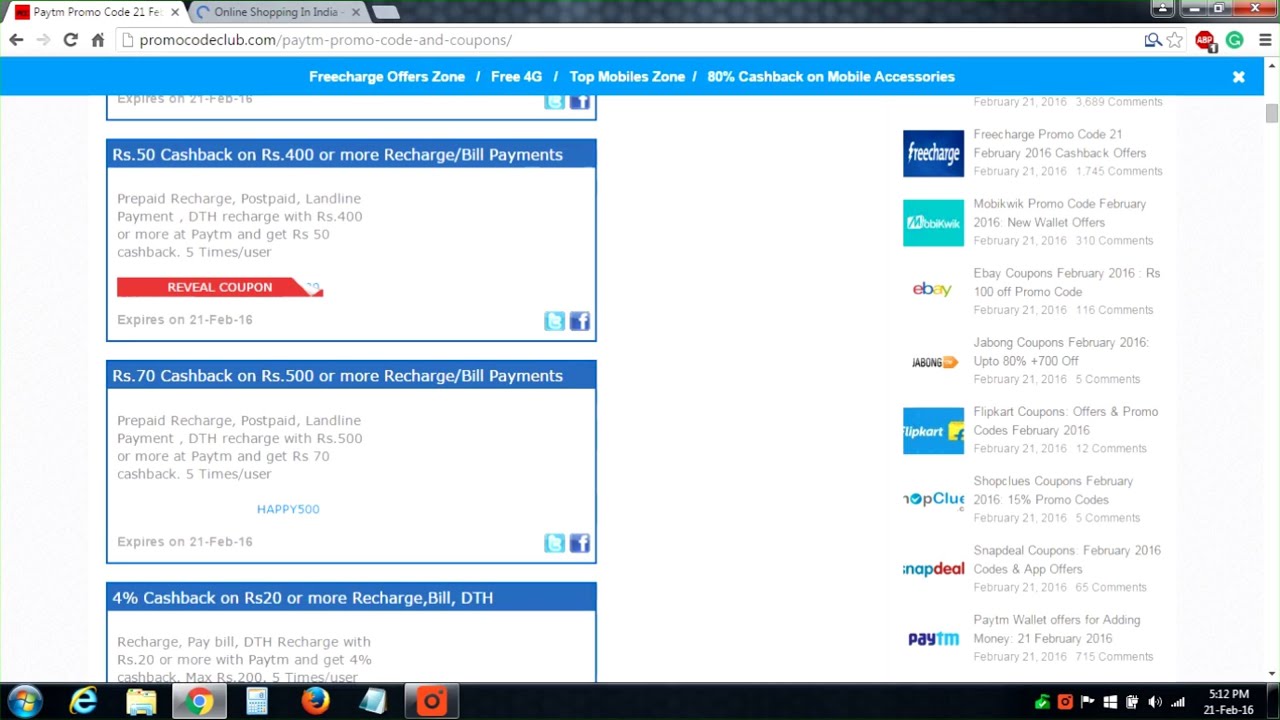Bookmark this page with the star

pos(1175,40)
